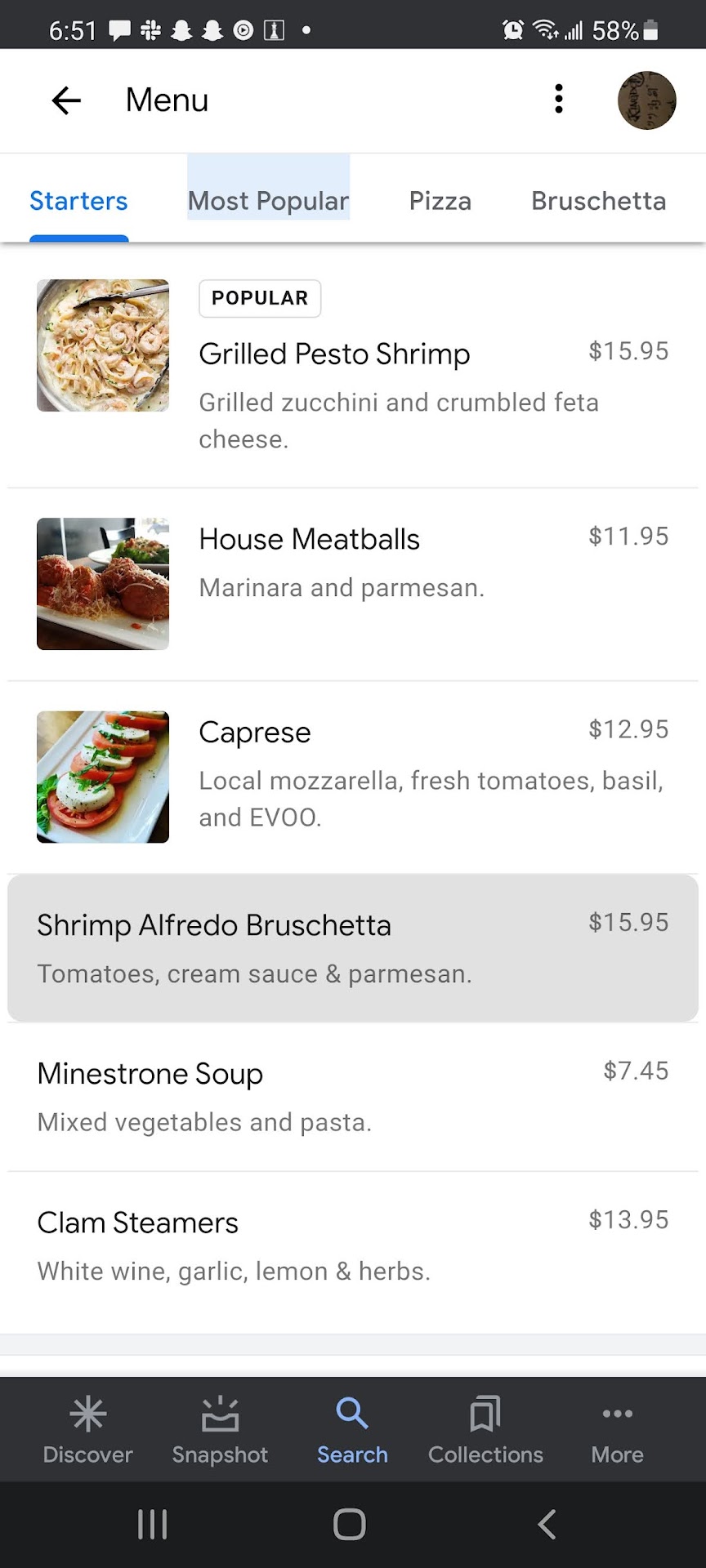
Task: Go to the Search section
Action: pos(352,1429)
